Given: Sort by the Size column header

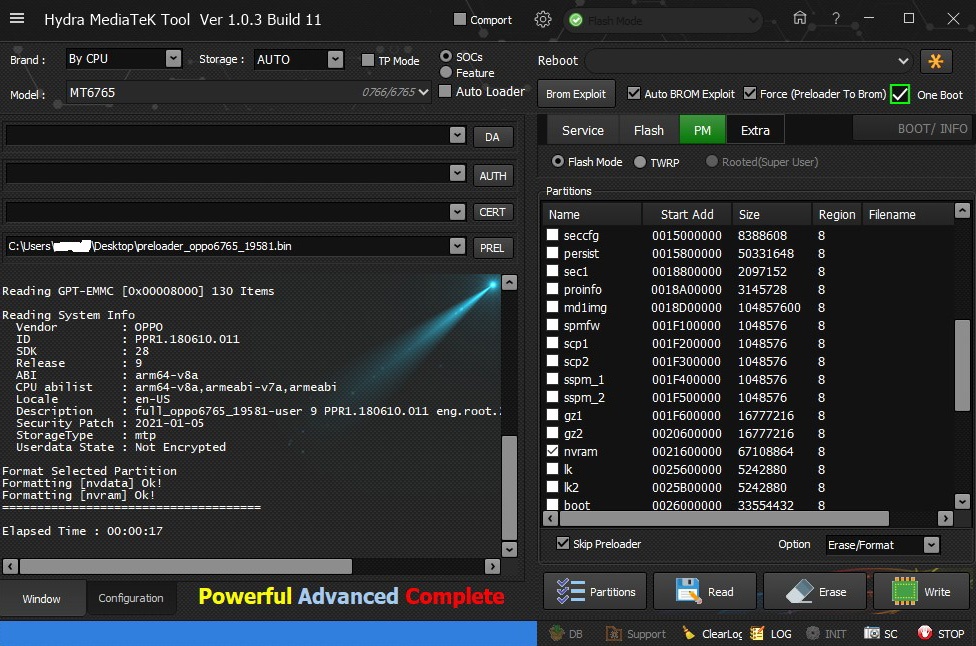Looking at the screenshot, I should [x=772, y=214].
